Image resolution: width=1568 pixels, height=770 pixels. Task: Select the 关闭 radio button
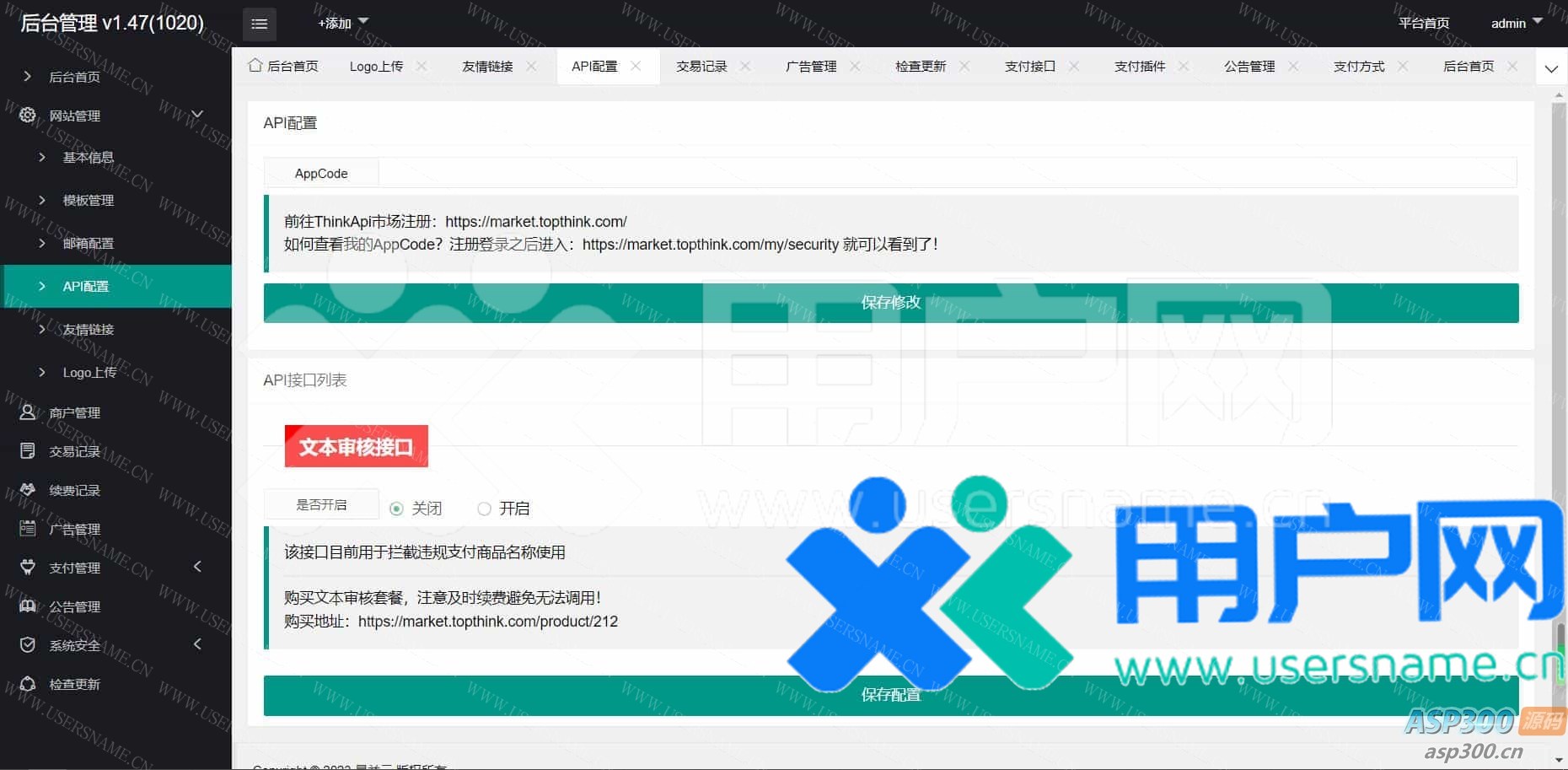click(x=395, y=508)
